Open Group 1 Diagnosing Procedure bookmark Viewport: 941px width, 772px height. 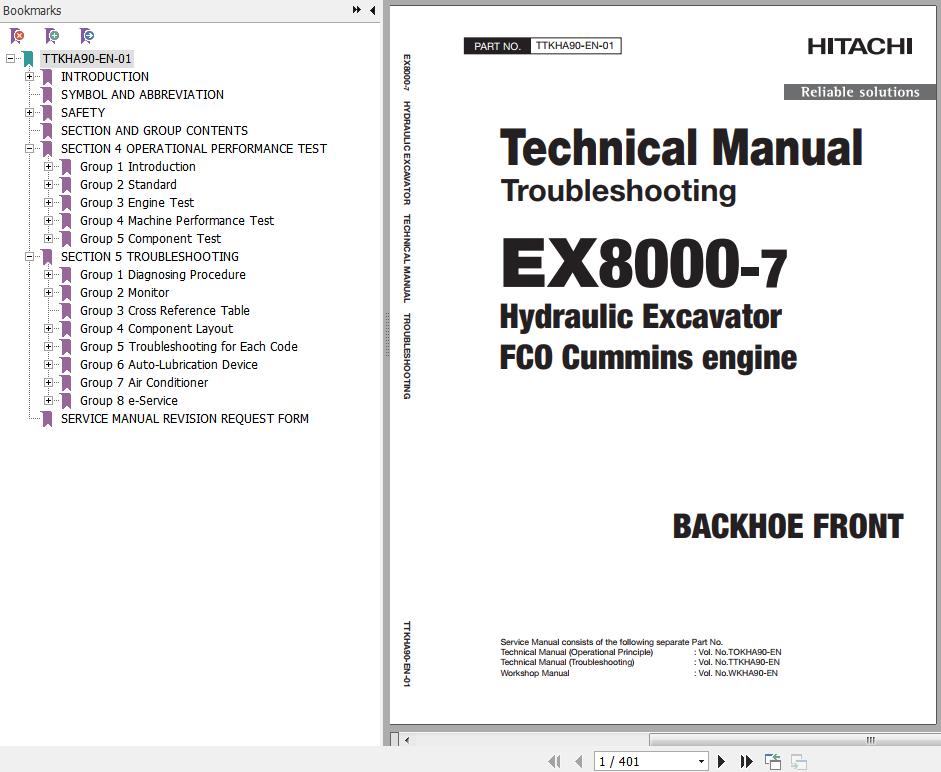163,275
